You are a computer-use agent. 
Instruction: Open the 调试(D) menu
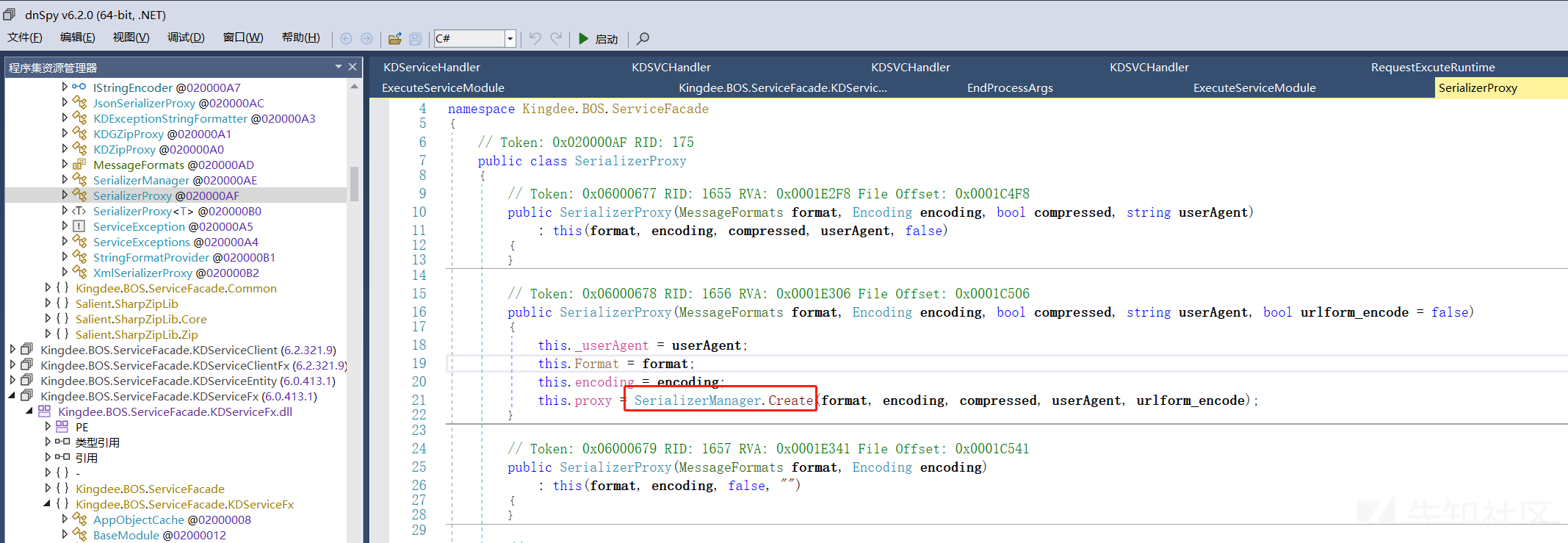click(x=186, y=37)
